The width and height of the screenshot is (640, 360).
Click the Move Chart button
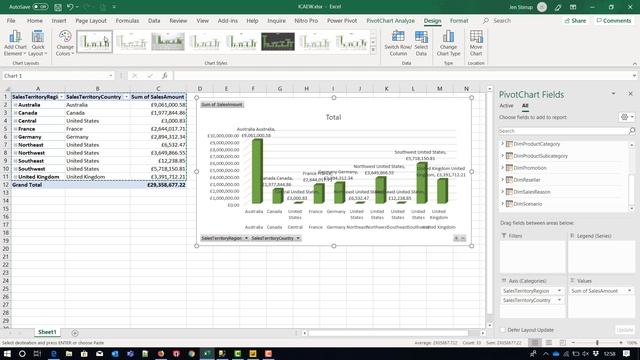click(x=476, y=43)
